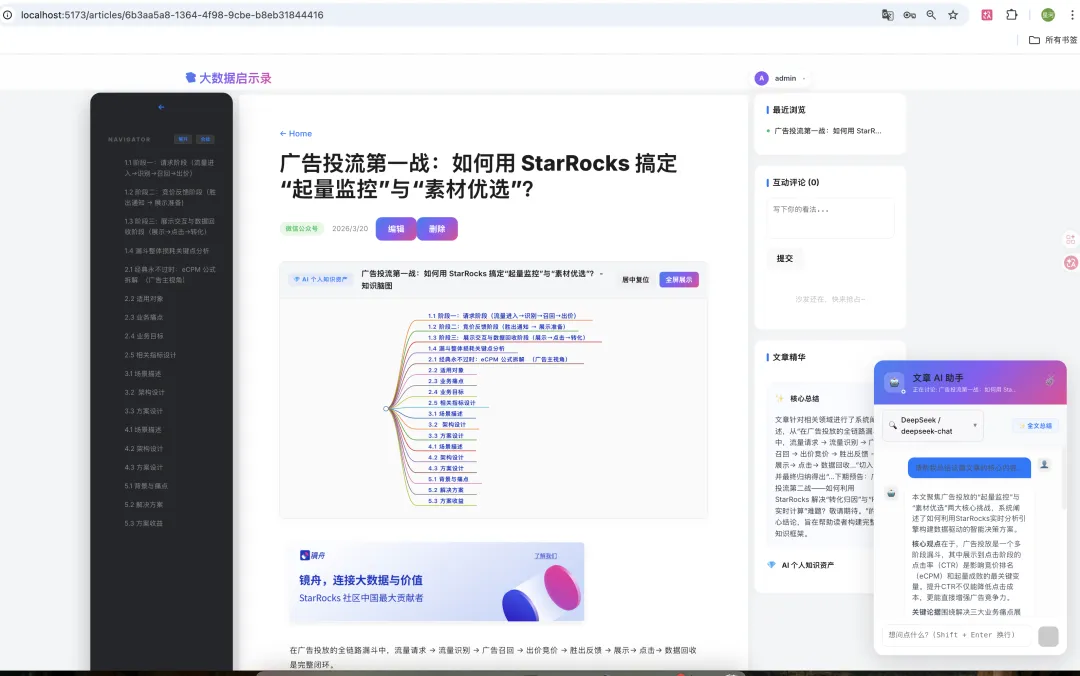Focus the 想问点什么 chat input field
The height and width of the screenshot is (676, 1080).
(957, 635)
